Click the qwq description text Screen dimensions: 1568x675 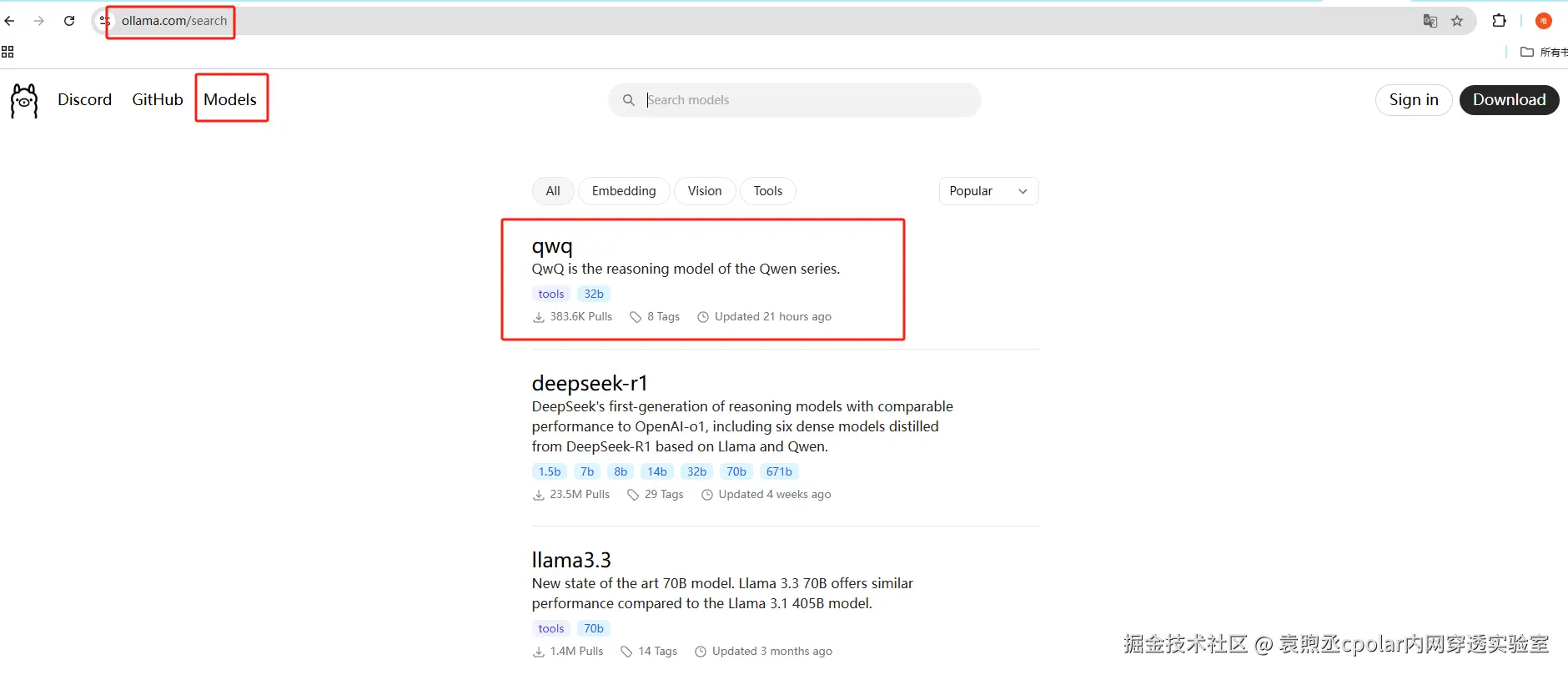click(686, 269)
